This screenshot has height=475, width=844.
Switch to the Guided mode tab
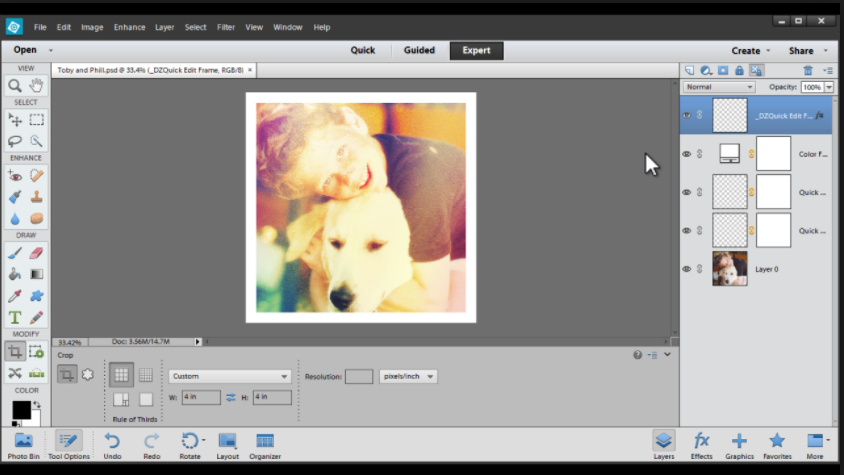[x=419, y=50]
